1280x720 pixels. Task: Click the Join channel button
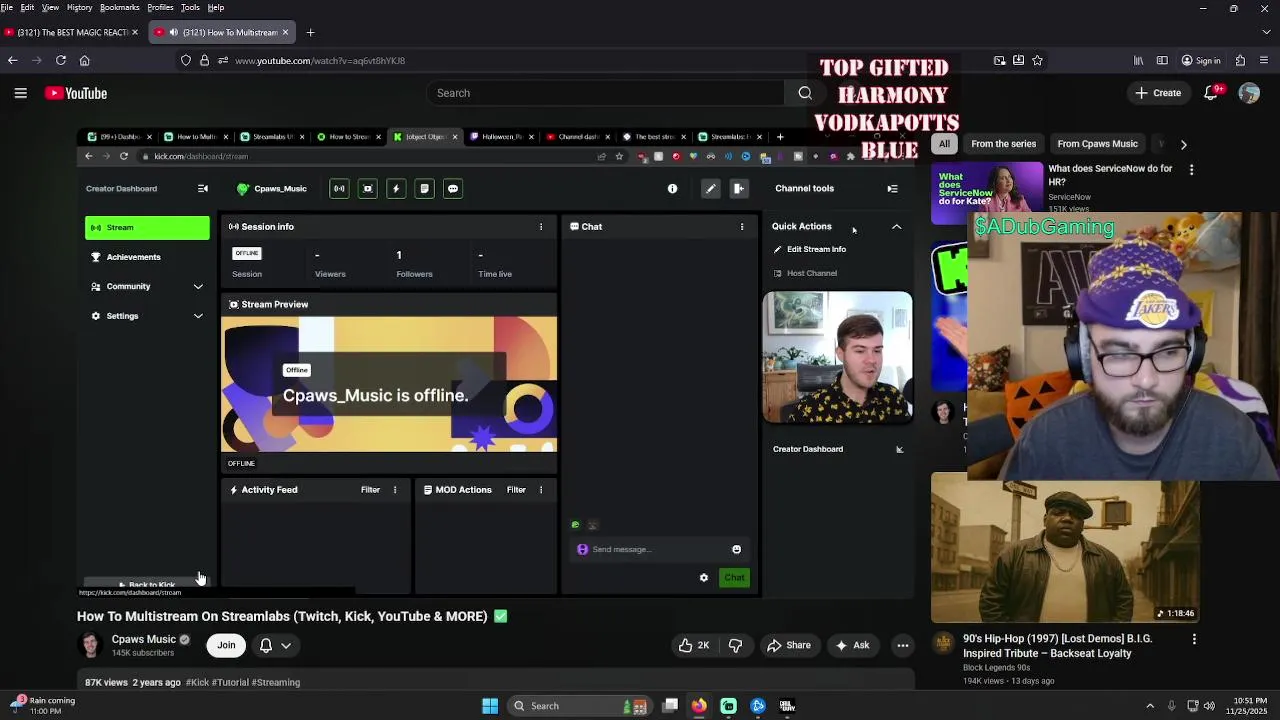click(226, 645)
